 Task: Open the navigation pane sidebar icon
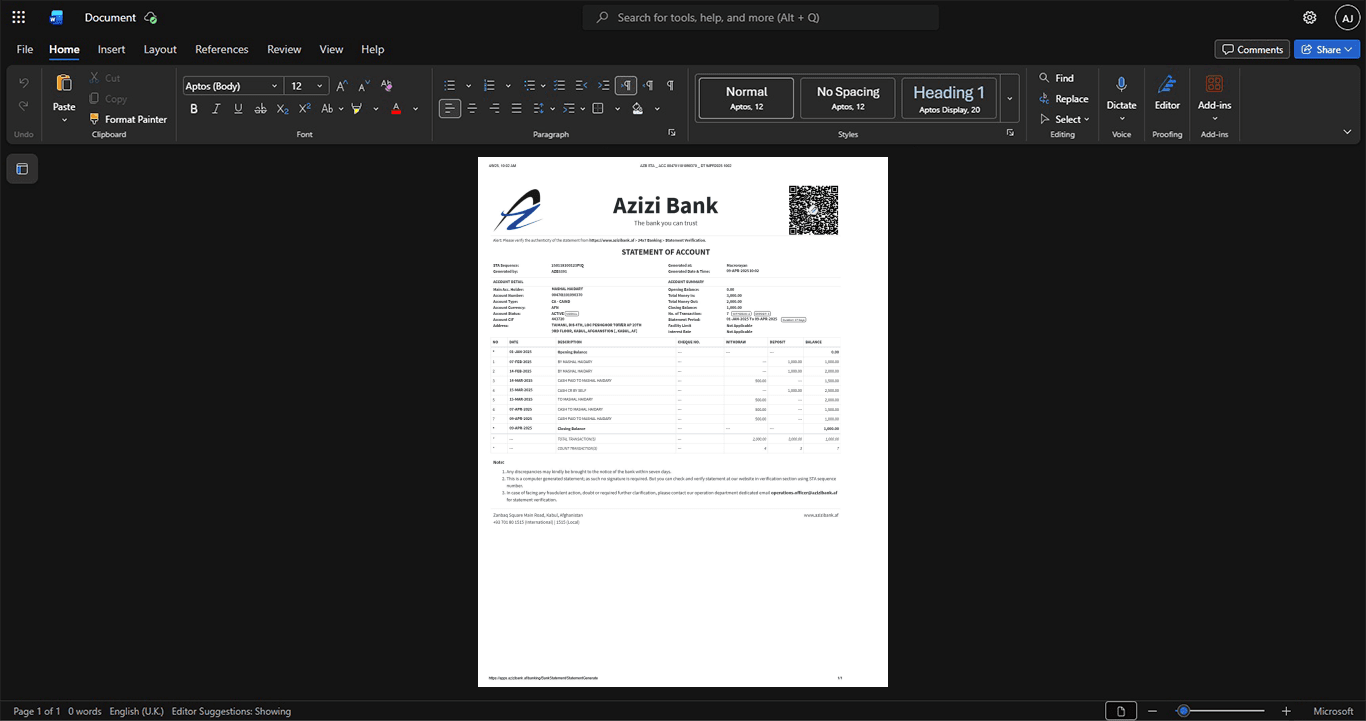click(x=22, y=169)
